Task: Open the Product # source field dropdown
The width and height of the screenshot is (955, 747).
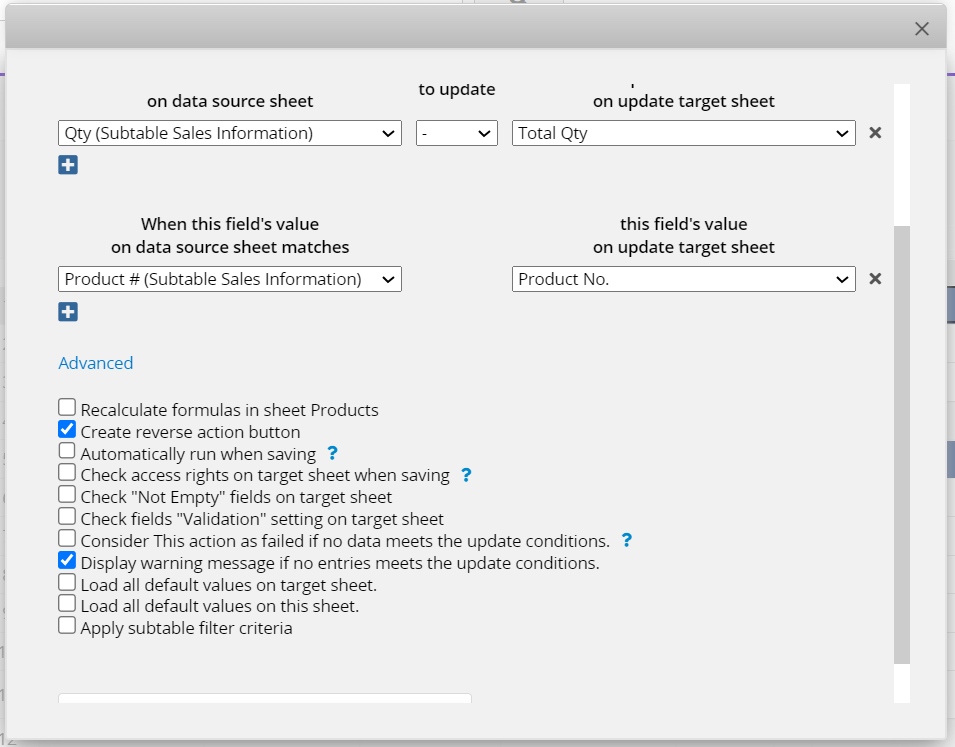Action: [230, 279]
